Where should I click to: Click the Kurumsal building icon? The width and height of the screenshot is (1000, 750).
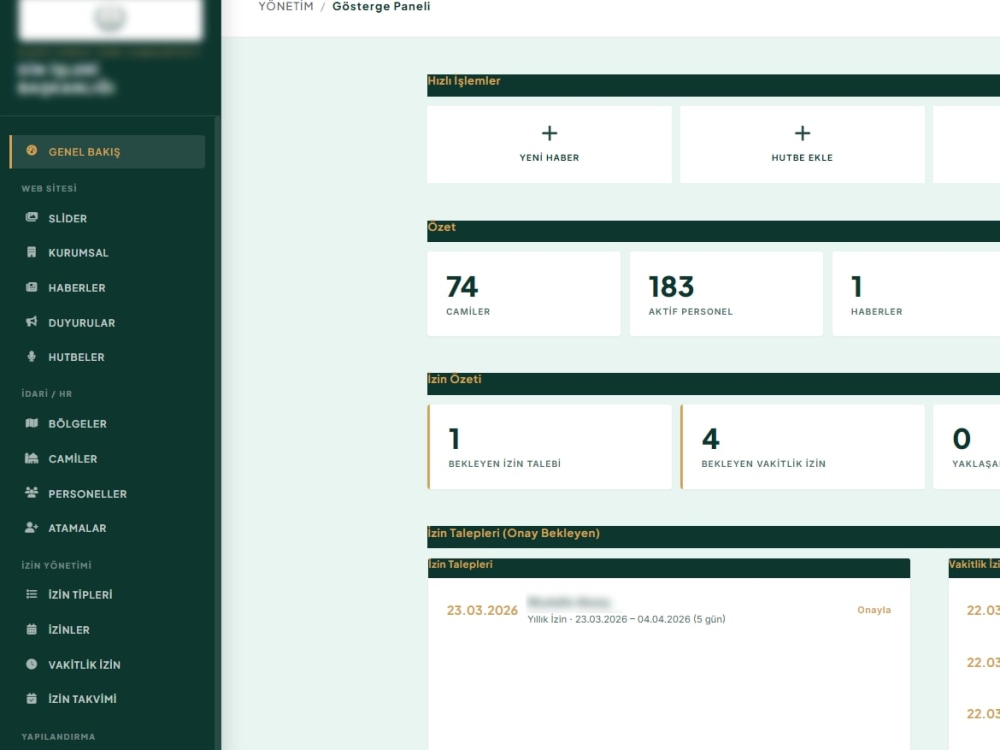[x=31, y=252]
